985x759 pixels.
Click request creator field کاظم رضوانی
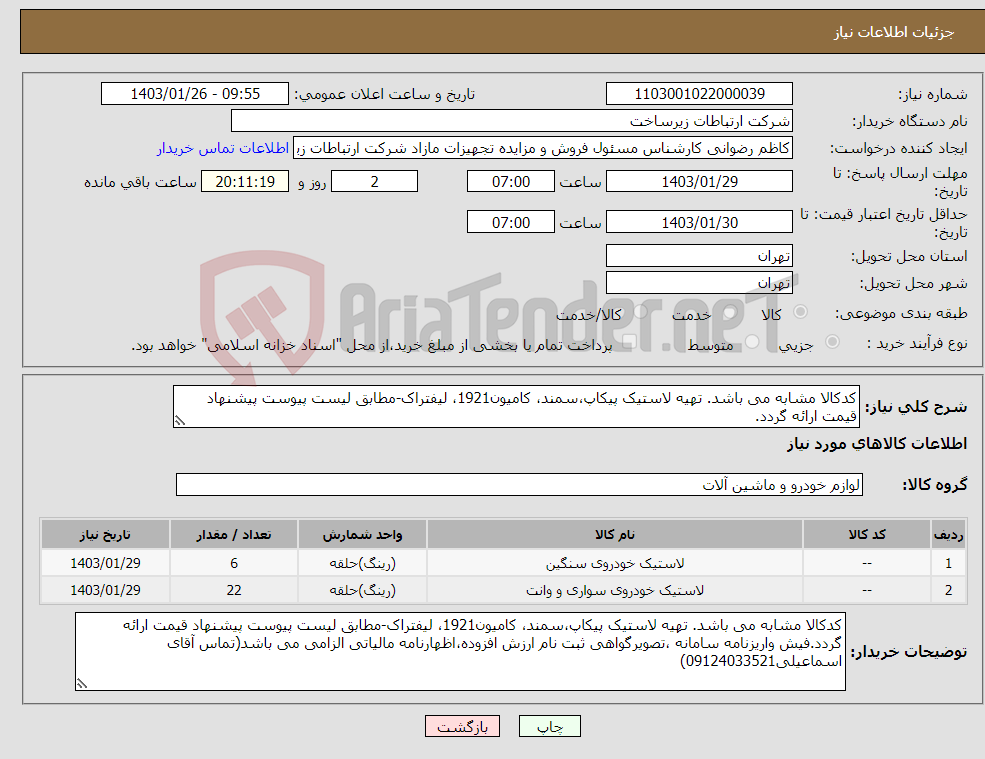543,148
